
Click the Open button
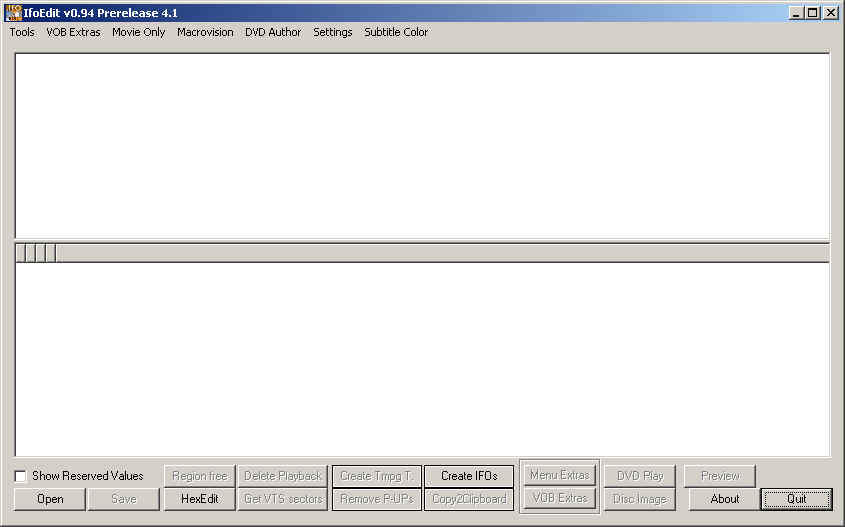coord(50,499)
